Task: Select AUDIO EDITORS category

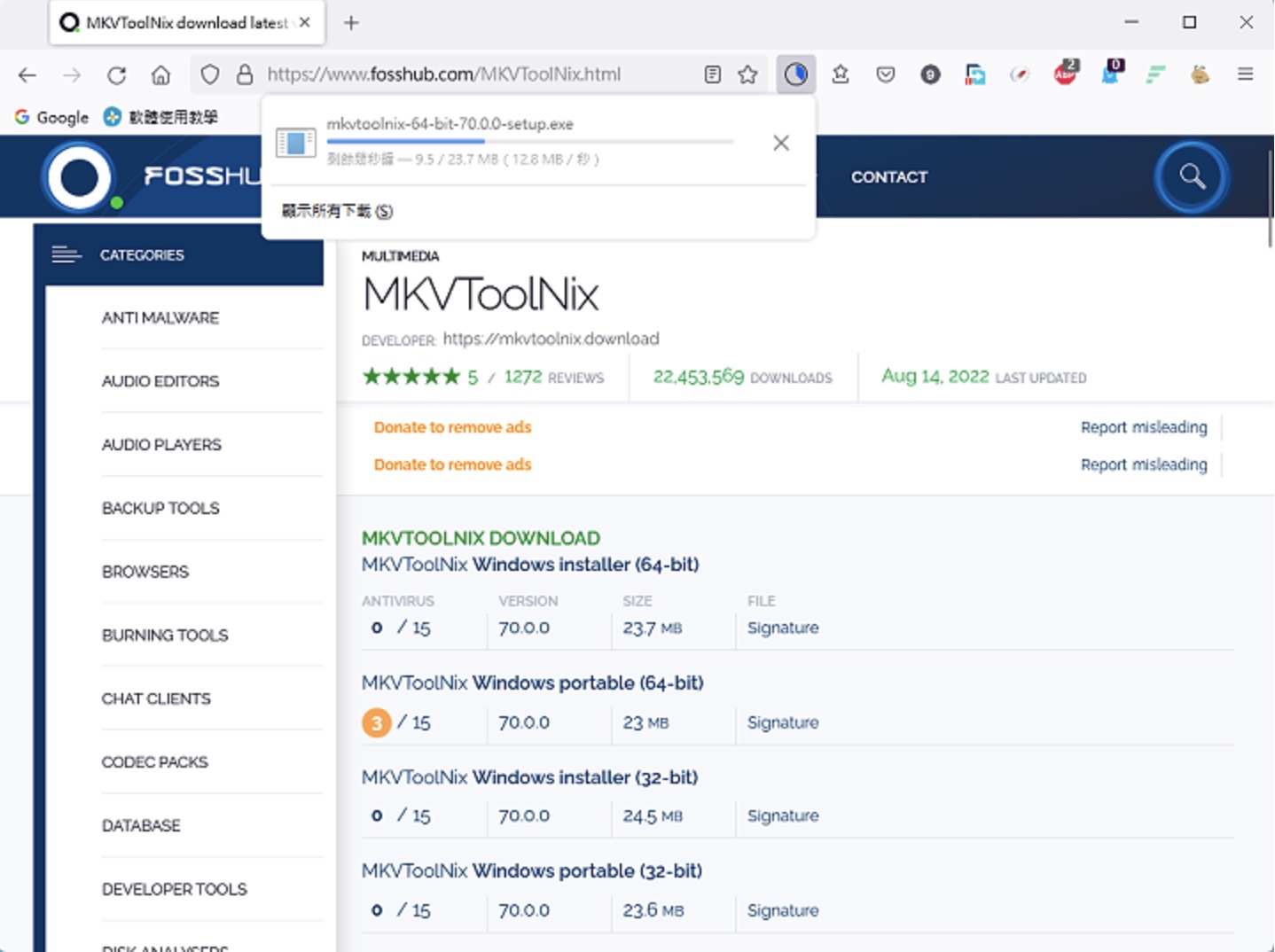Action: (160, 381)
